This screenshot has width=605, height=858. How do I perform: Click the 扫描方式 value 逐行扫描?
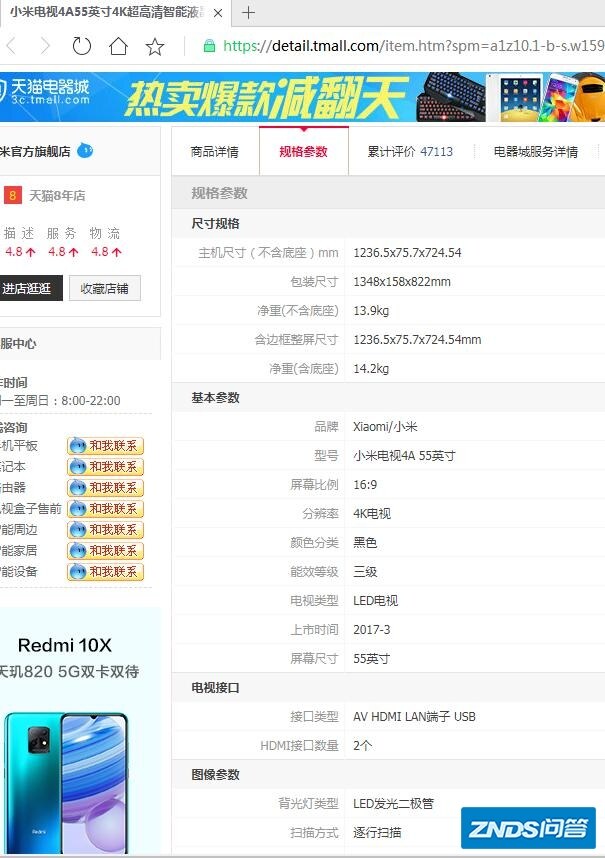[x=377, y=833]
